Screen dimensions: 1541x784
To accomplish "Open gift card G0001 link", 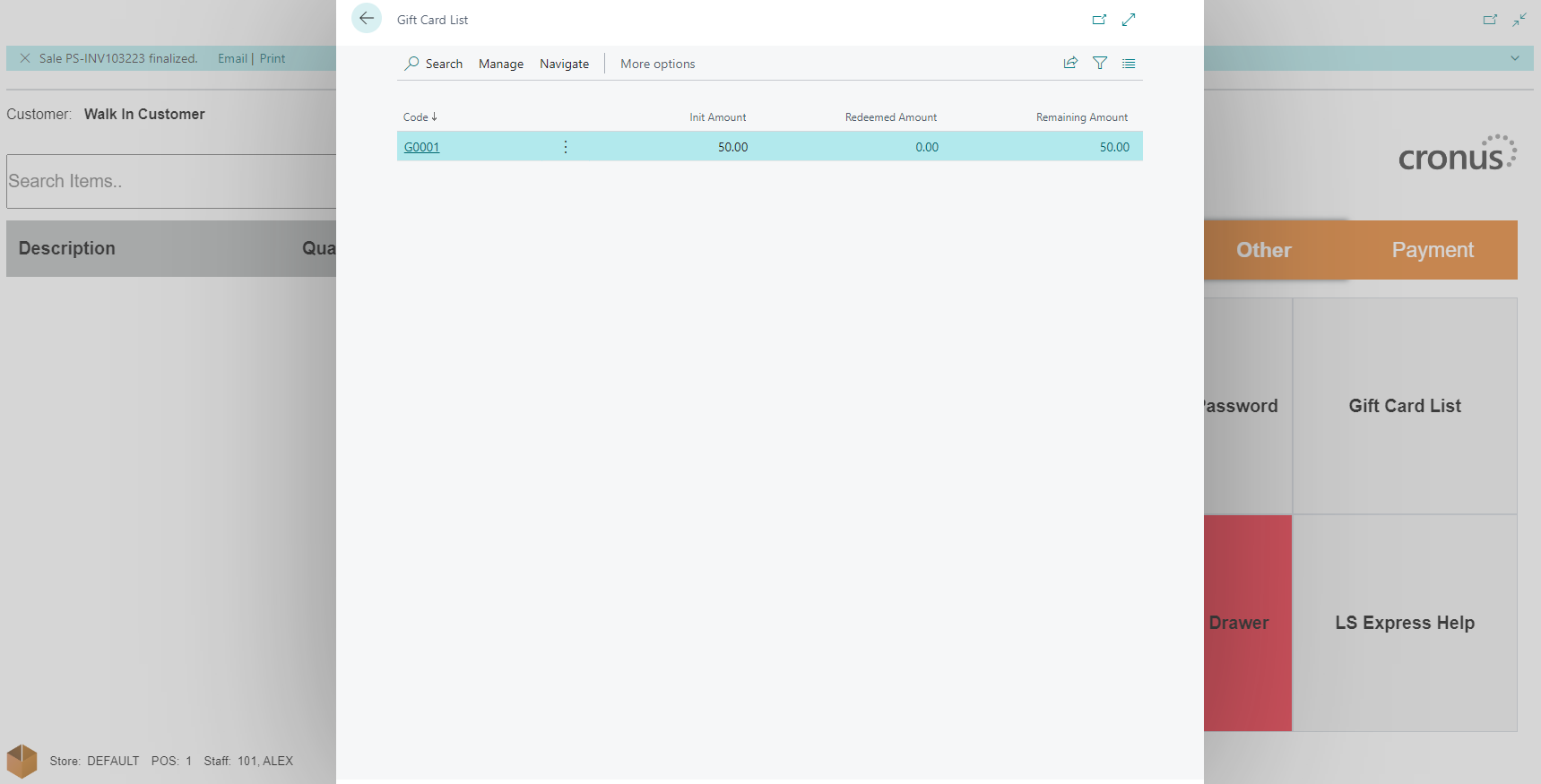I will [x=421, y=147].
